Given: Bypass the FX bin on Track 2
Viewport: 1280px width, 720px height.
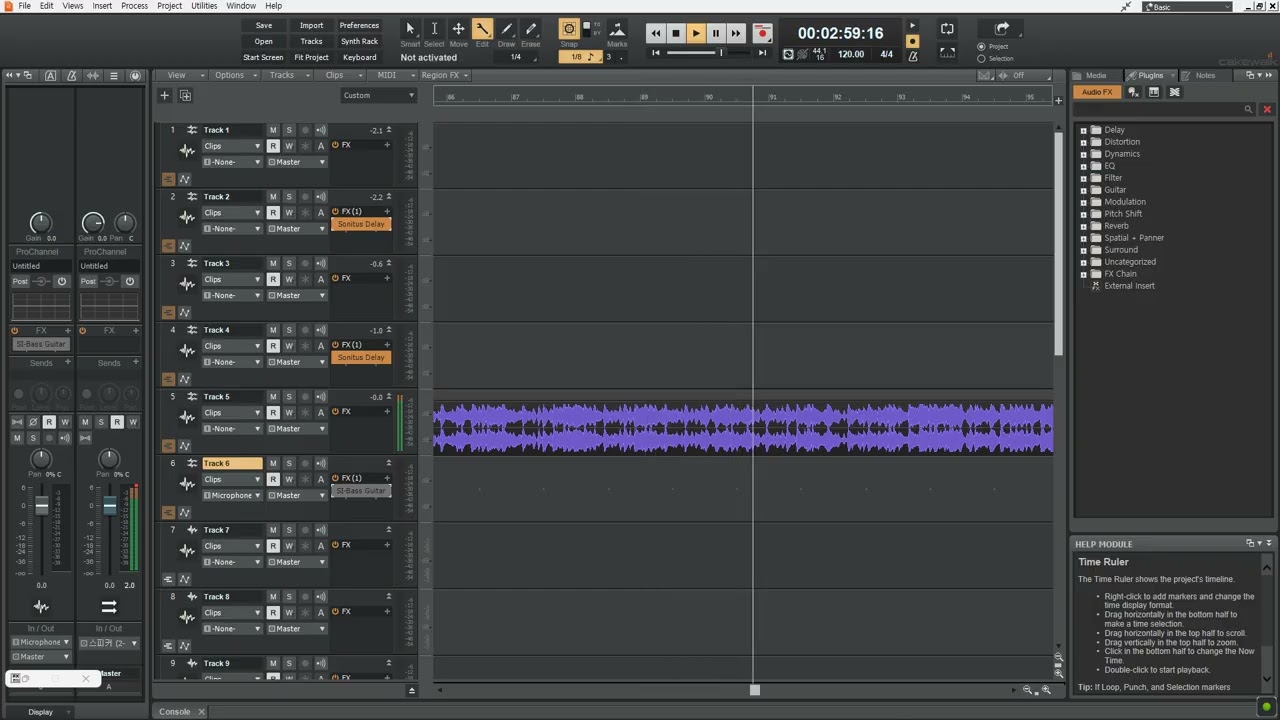Looking at the screenshot, I should tap(336, 212).
